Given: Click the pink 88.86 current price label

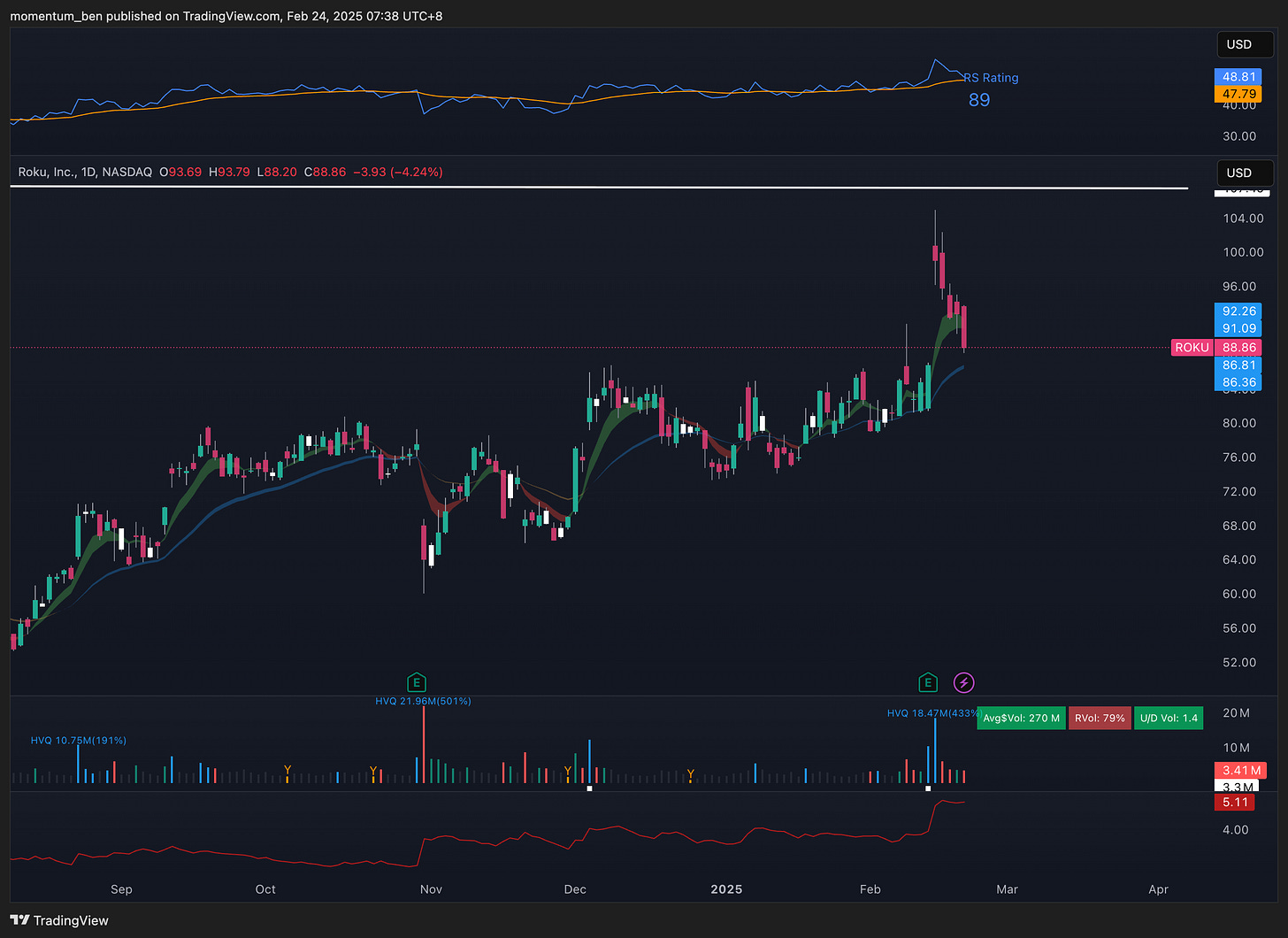Looking at the screenshot, I should [x=1239, y=348].
